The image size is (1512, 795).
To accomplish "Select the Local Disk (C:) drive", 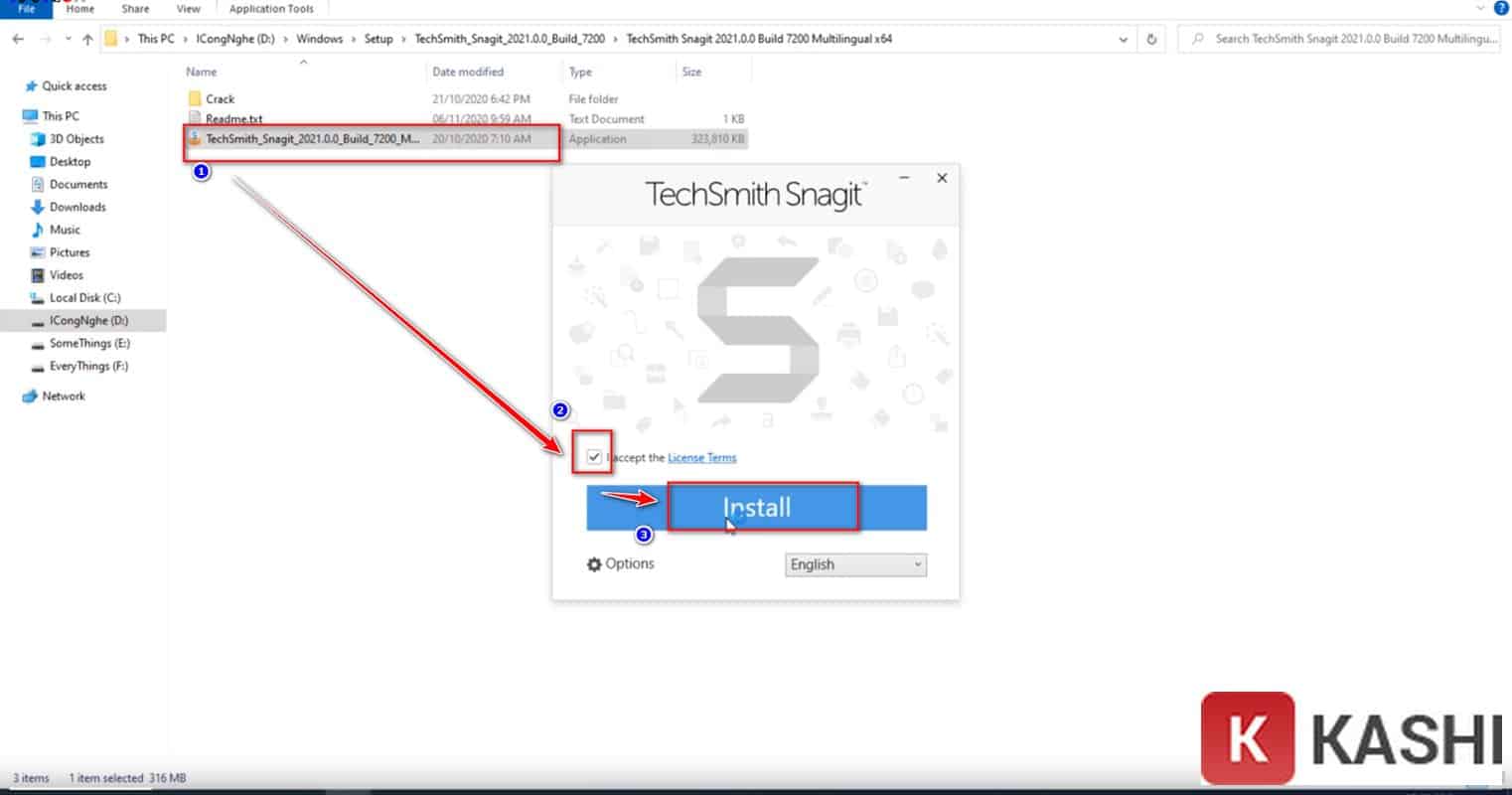I will pos(84,298).
